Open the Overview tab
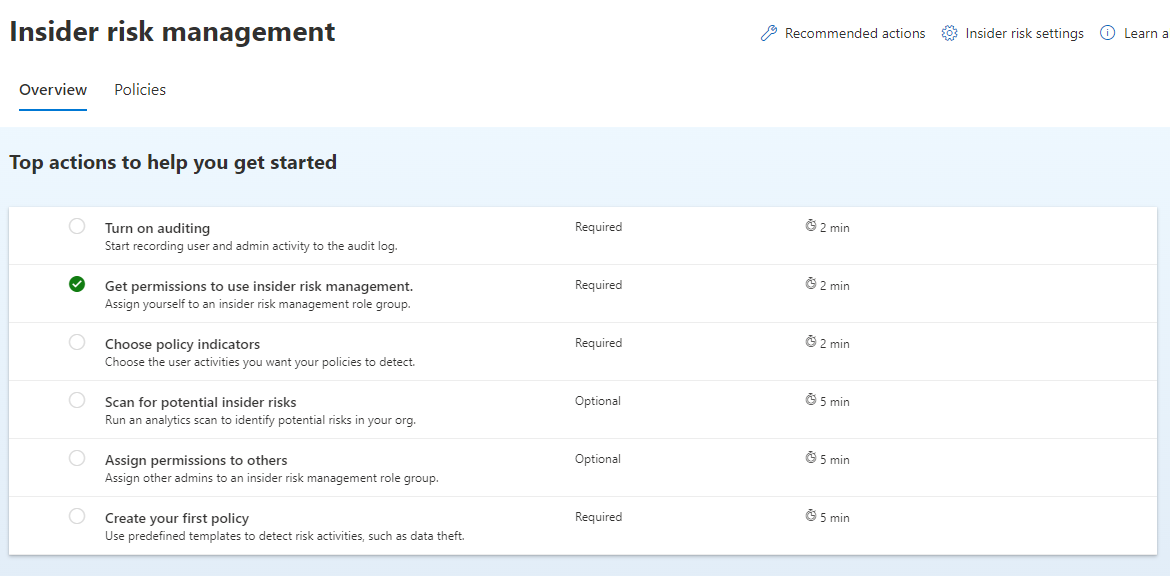Screen dimensions: 1170x576 coord(53,90)
